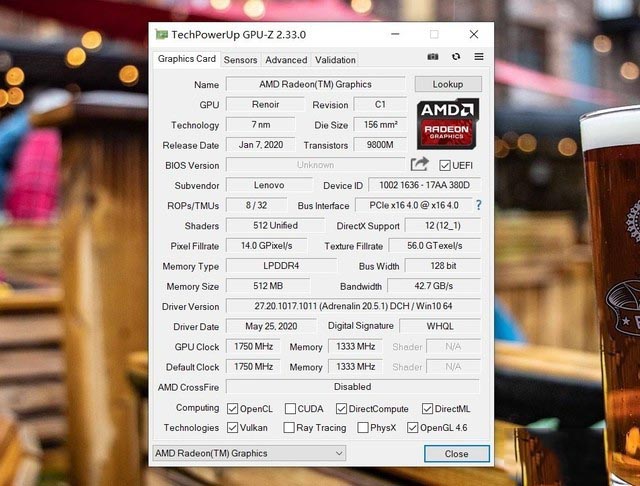640x486 pixels.
Task: Toggle the PhysX checkbox
Action: click(x=362, y=428)
